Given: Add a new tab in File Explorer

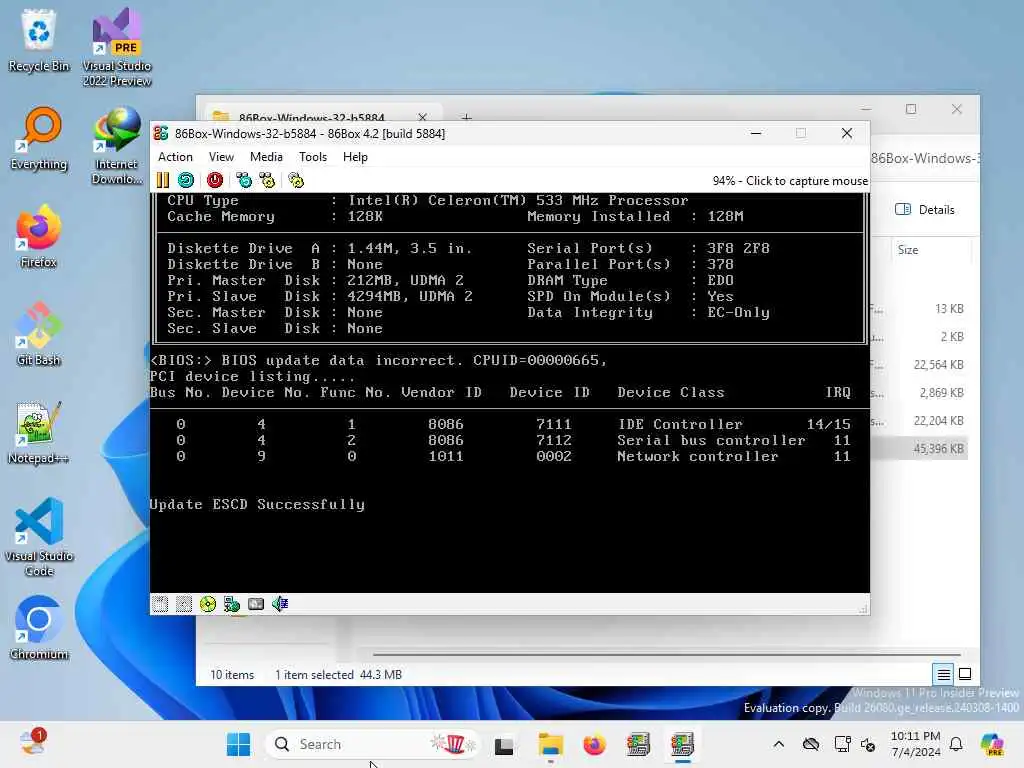Looking at the screenshot, I should (466, 118).
